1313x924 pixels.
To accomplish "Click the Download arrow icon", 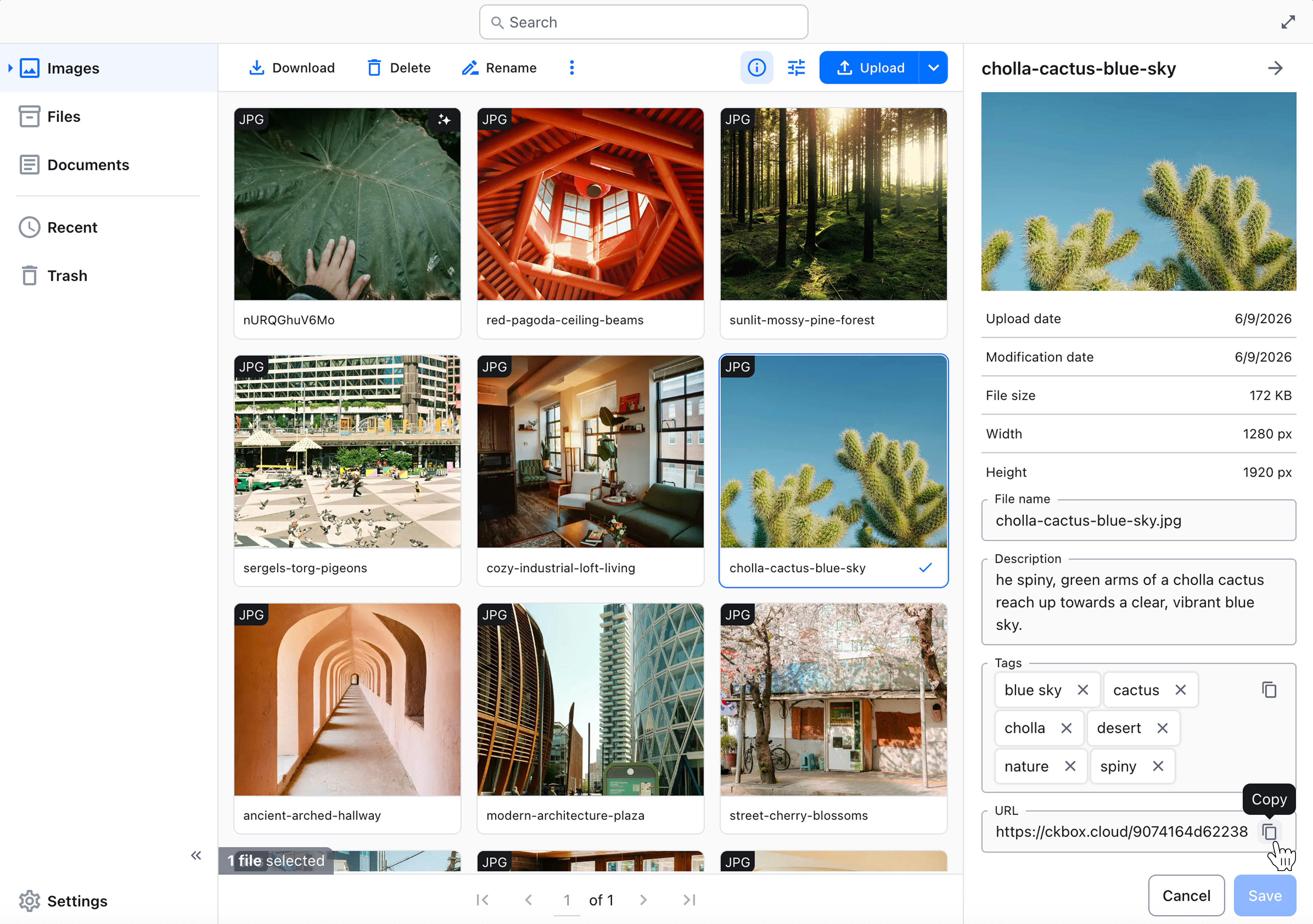I will (x=257, y=68).
